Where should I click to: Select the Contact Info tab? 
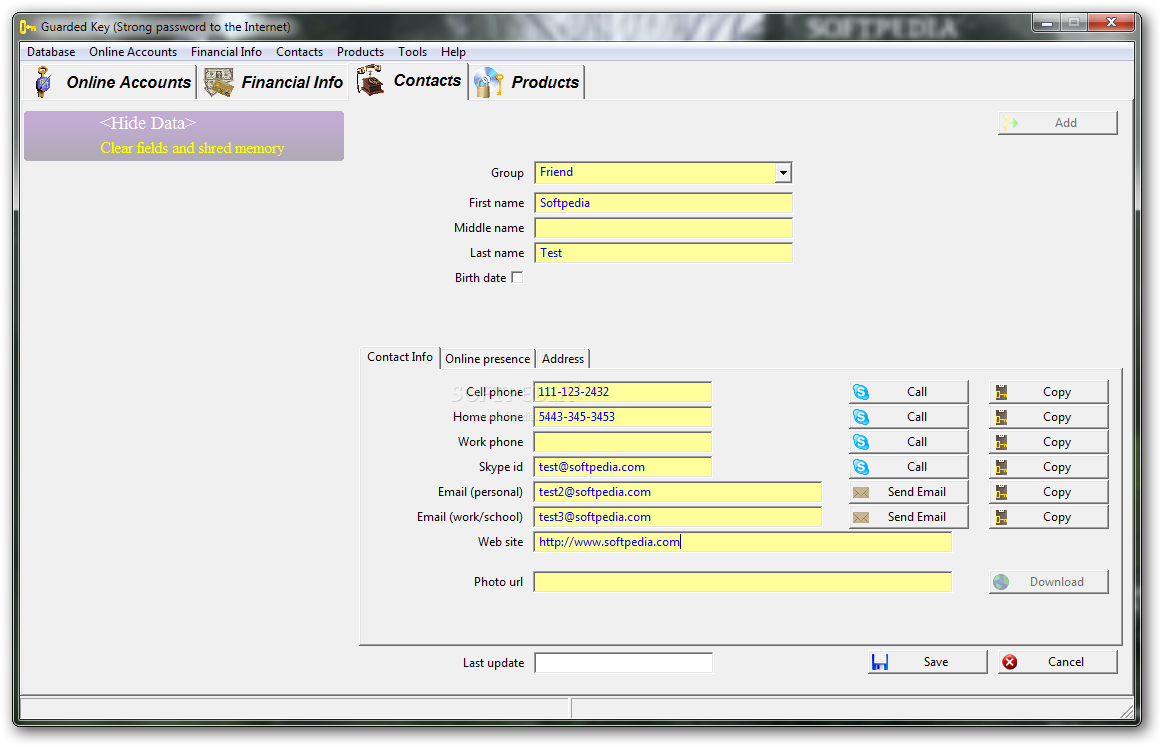(x=399, y=357)
